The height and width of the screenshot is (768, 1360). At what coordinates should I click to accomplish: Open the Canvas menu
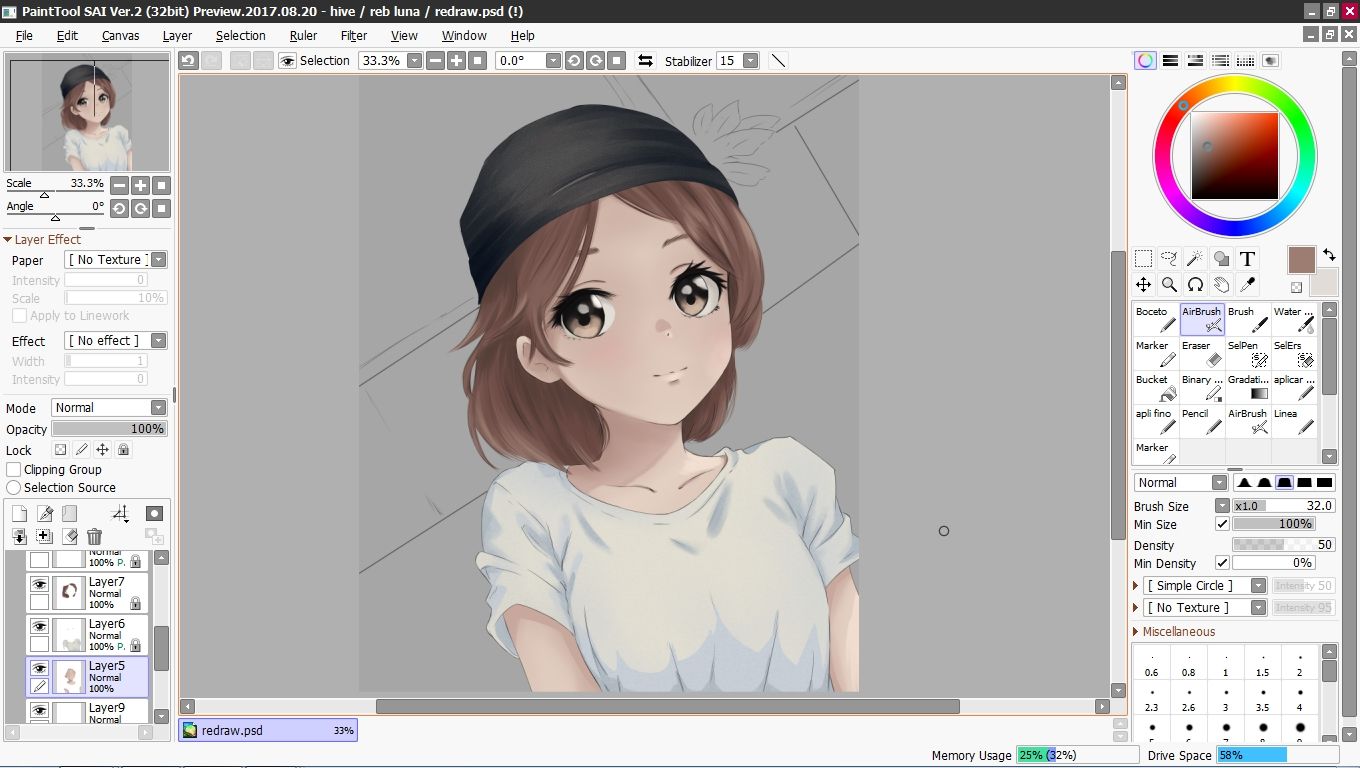coord(120,35)
